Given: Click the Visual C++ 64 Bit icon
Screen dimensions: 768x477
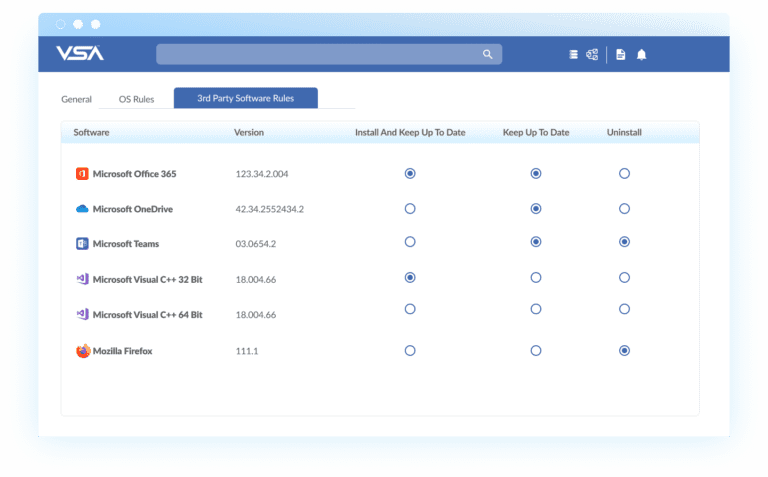Looking at the screenshot, I should 82,314.
